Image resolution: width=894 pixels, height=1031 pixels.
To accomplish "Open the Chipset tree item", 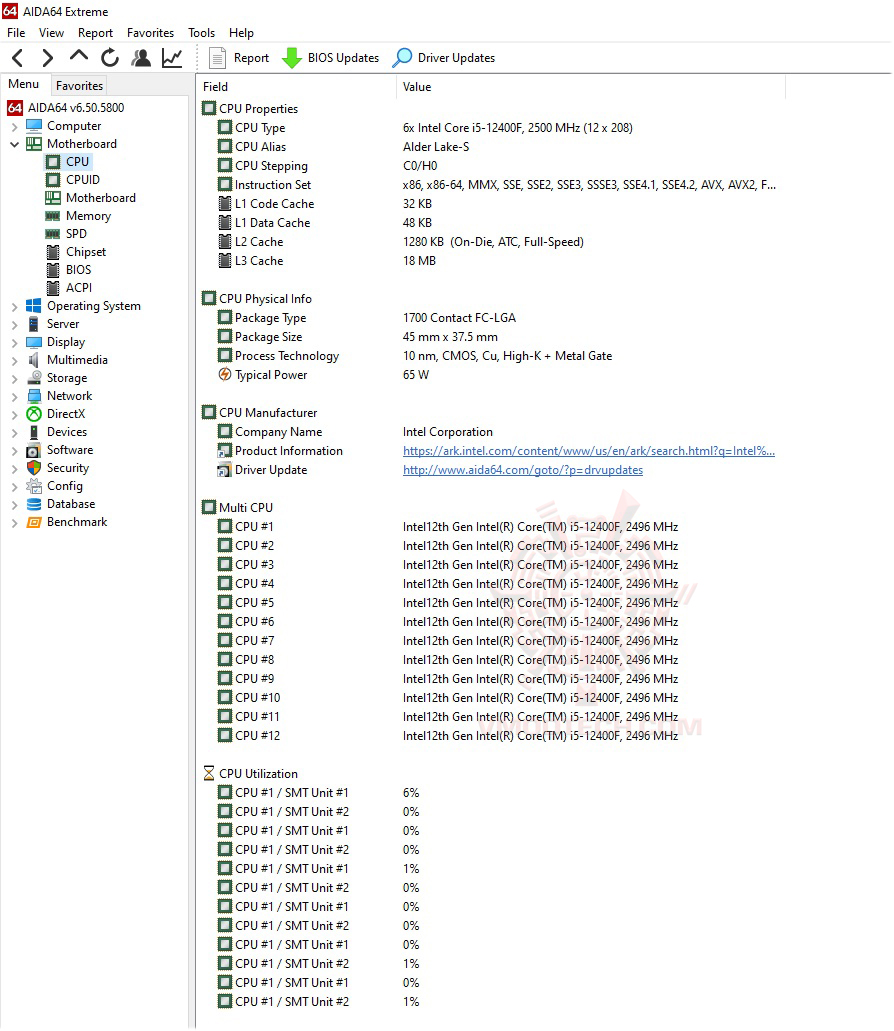I will click(x=85, y=252).
